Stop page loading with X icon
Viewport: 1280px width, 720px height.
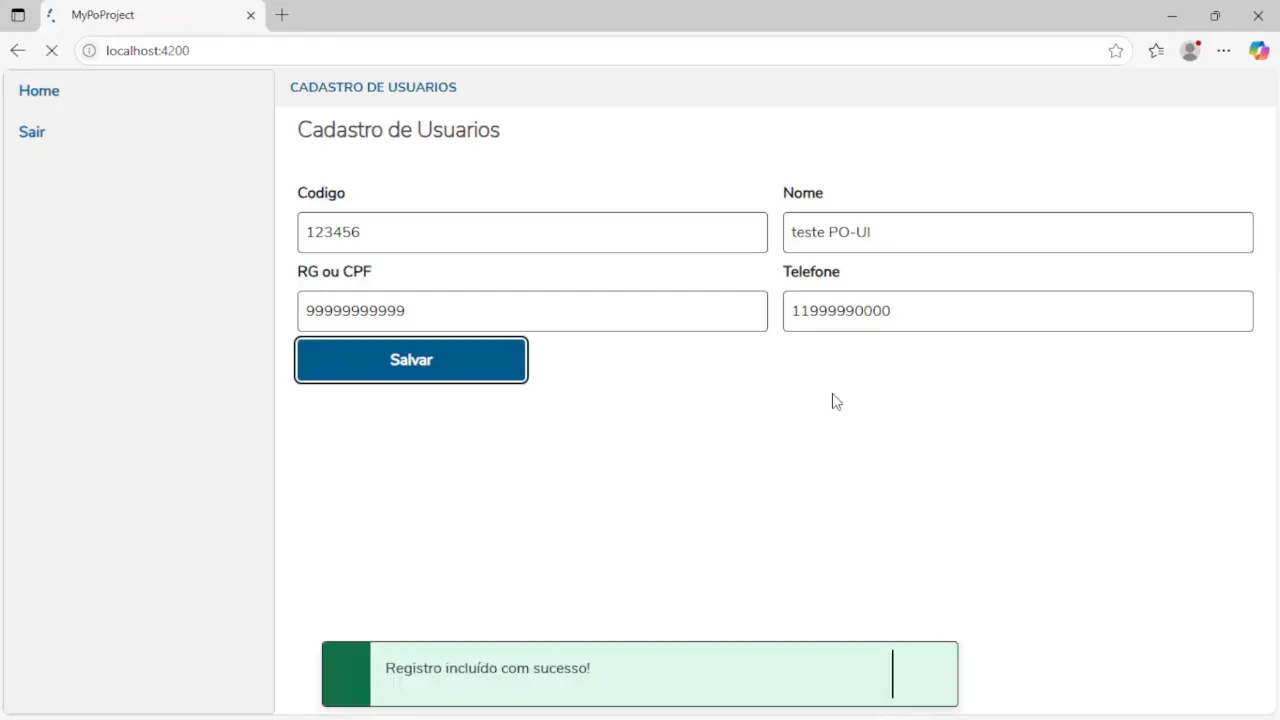point(52,51)
